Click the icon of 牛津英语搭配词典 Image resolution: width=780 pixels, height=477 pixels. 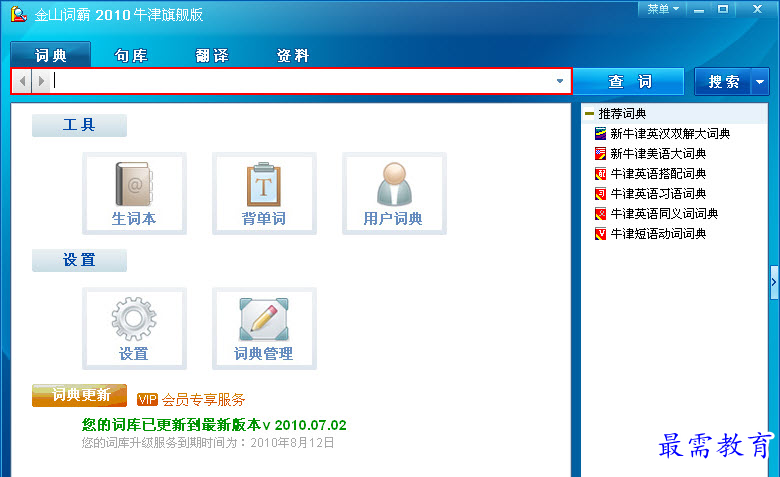click(x=600, y=174)
